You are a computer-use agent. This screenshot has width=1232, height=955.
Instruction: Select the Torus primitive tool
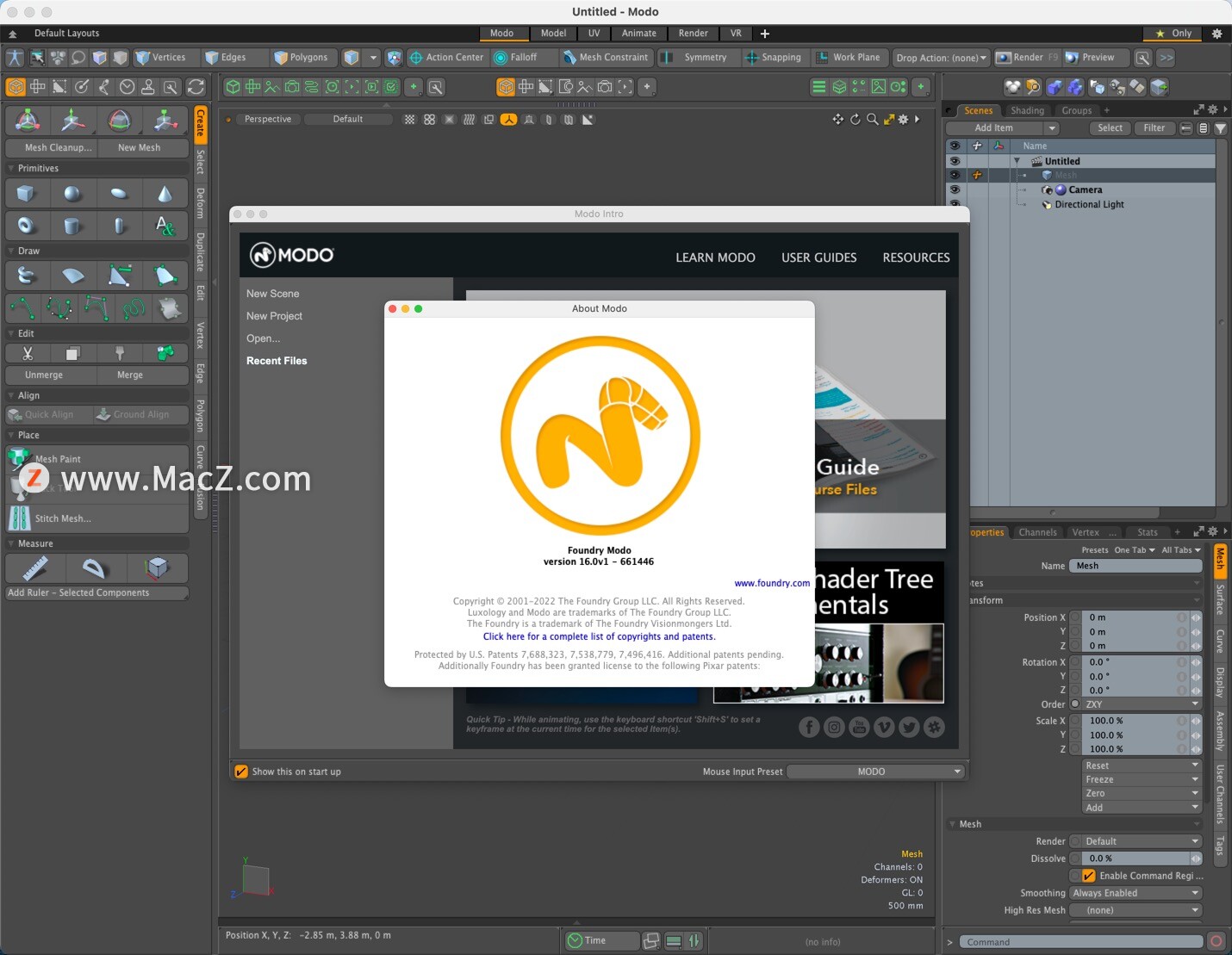[26, 226]
